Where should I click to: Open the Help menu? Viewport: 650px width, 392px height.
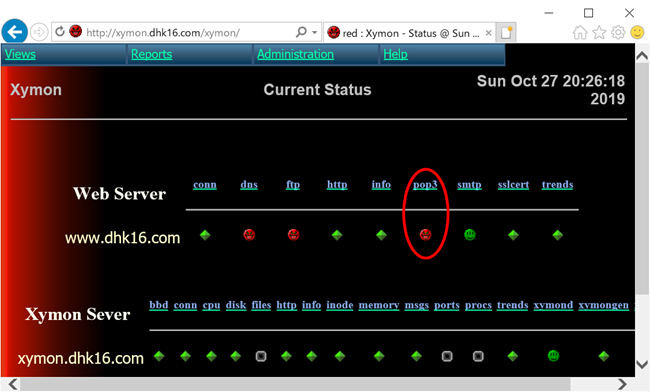click(x=395, y=54)
